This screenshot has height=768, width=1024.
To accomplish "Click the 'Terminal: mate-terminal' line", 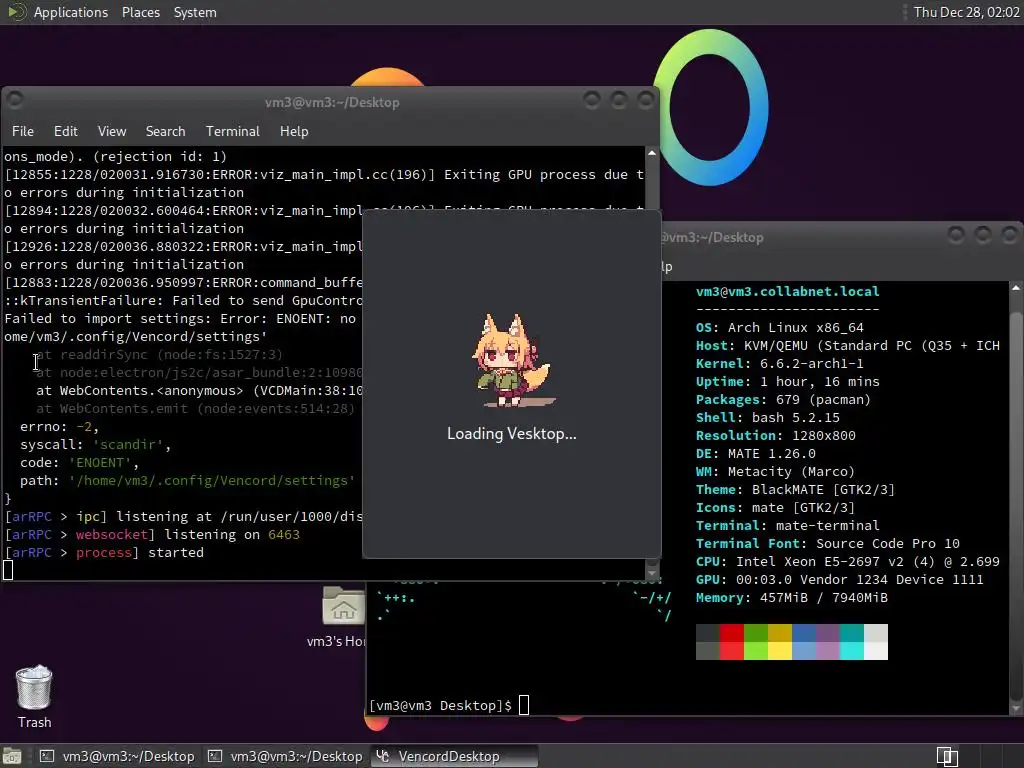I will pos(787,525).
